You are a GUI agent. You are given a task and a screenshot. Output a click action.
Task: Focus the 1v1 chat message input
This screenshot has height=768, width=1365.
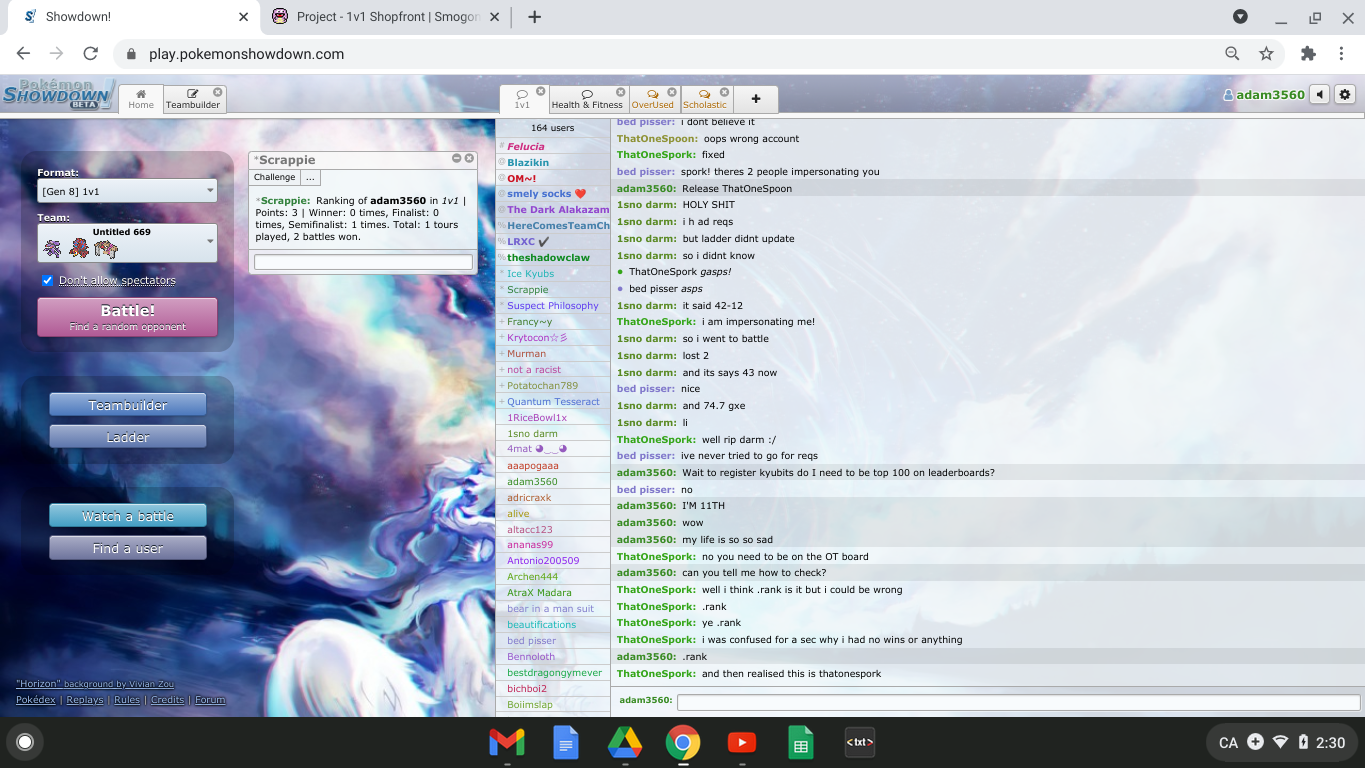click(1018, 702)
